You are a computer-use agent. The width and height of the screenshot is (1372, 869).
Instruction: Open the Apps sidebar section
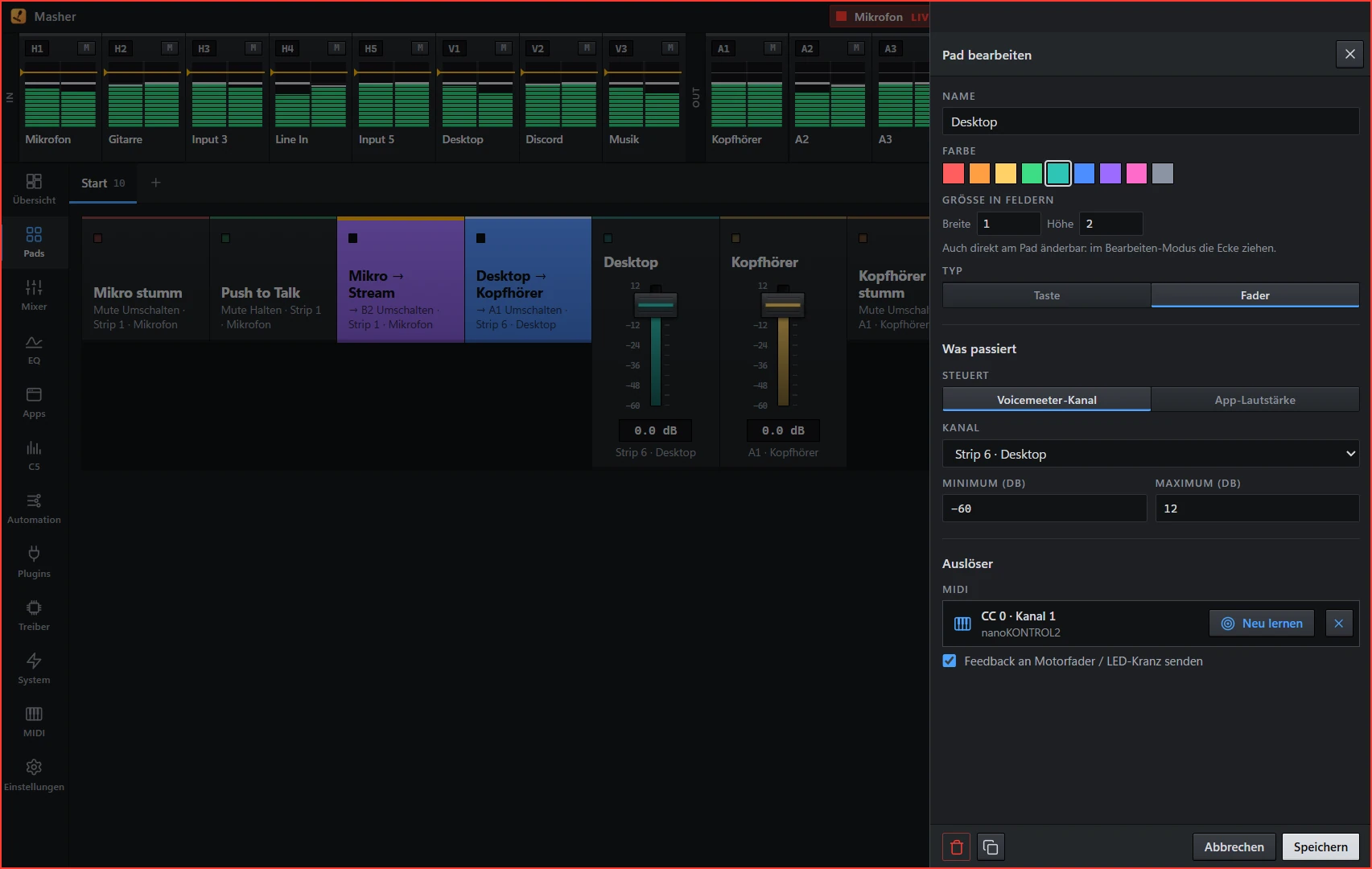pos(34,402)
